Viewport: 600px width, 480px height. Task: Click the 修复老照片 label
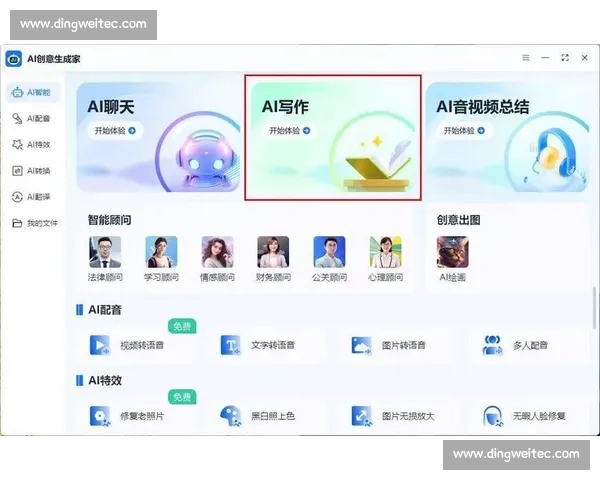[142, 416]
